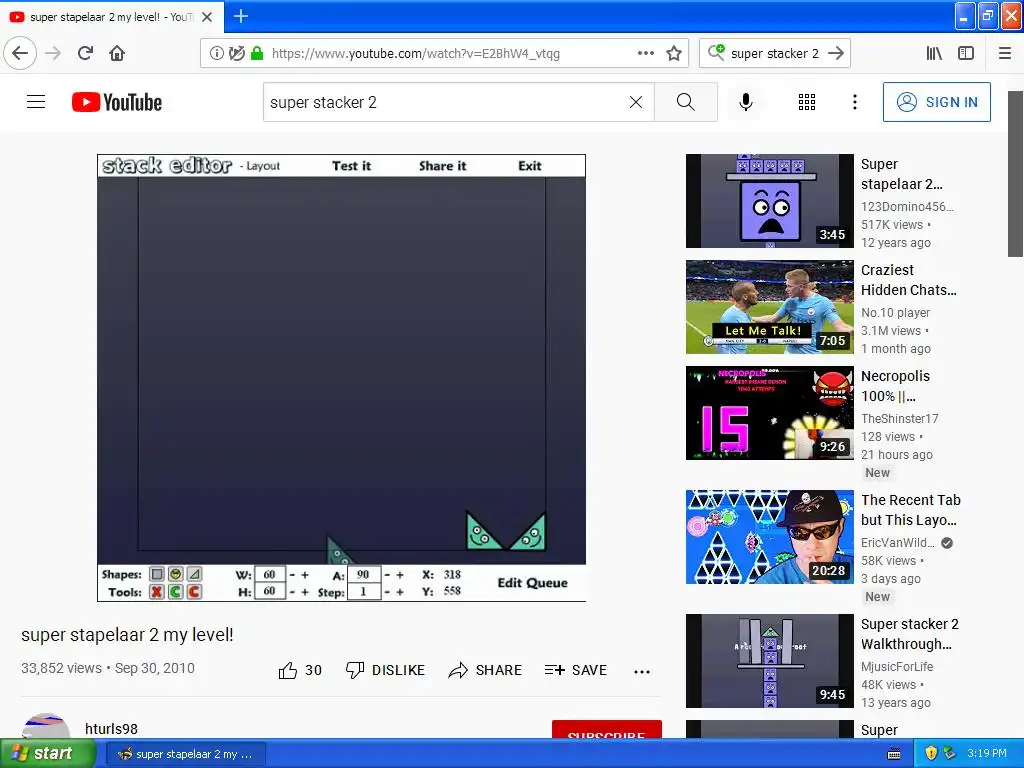
Task: Click browser search box with super stacker 2
Action: point(775,54)
